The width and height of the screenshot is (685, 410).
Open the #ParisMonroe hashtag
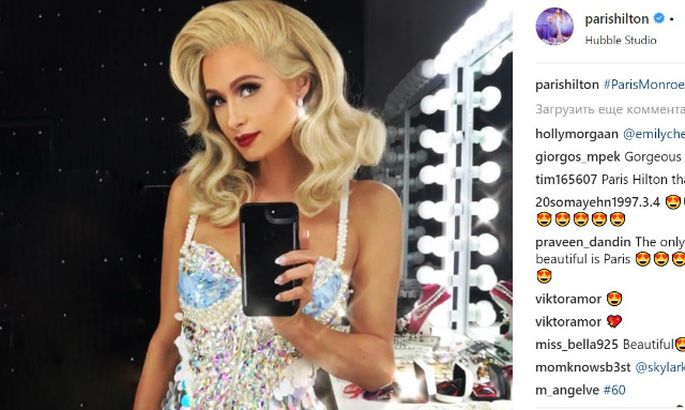[644, 85]
